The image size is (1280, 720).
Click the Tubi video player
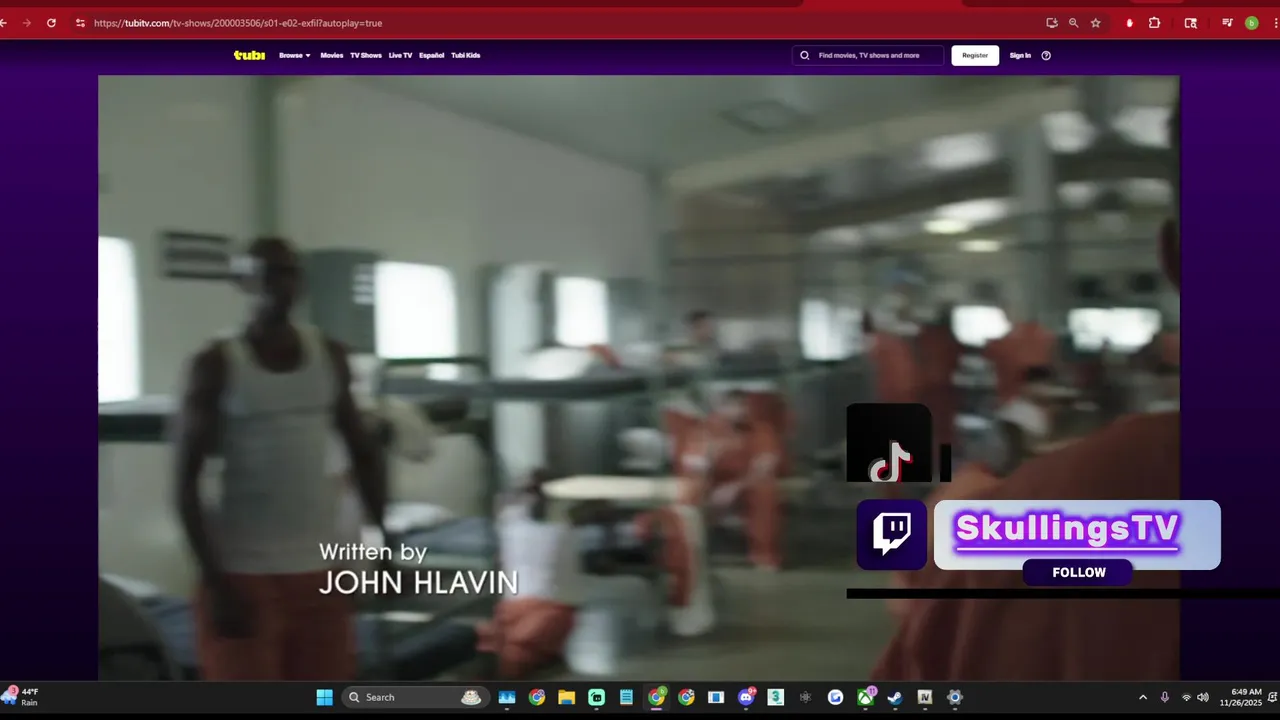tap(638, 377)
